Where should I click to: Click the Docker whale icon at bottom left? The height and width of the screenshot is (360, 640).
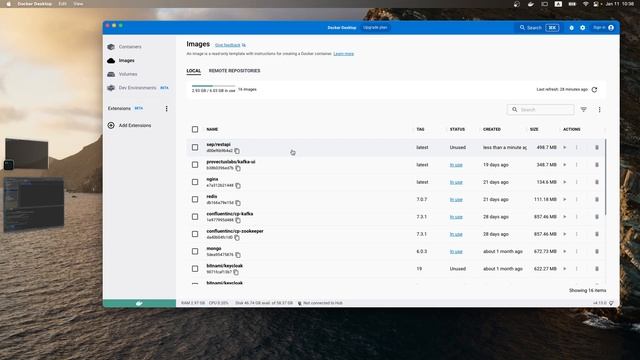pos(139,303)
